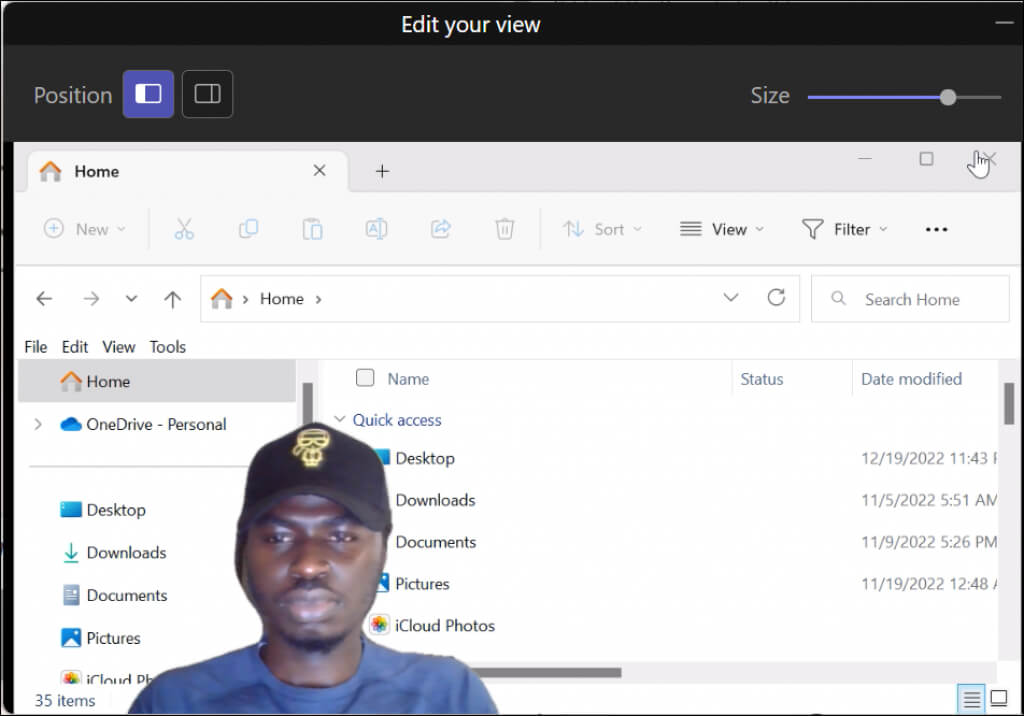Select Downloads in Quick access list
Image resolution: width=1024 pixels, height=716 pixels.
click(435, 500)
